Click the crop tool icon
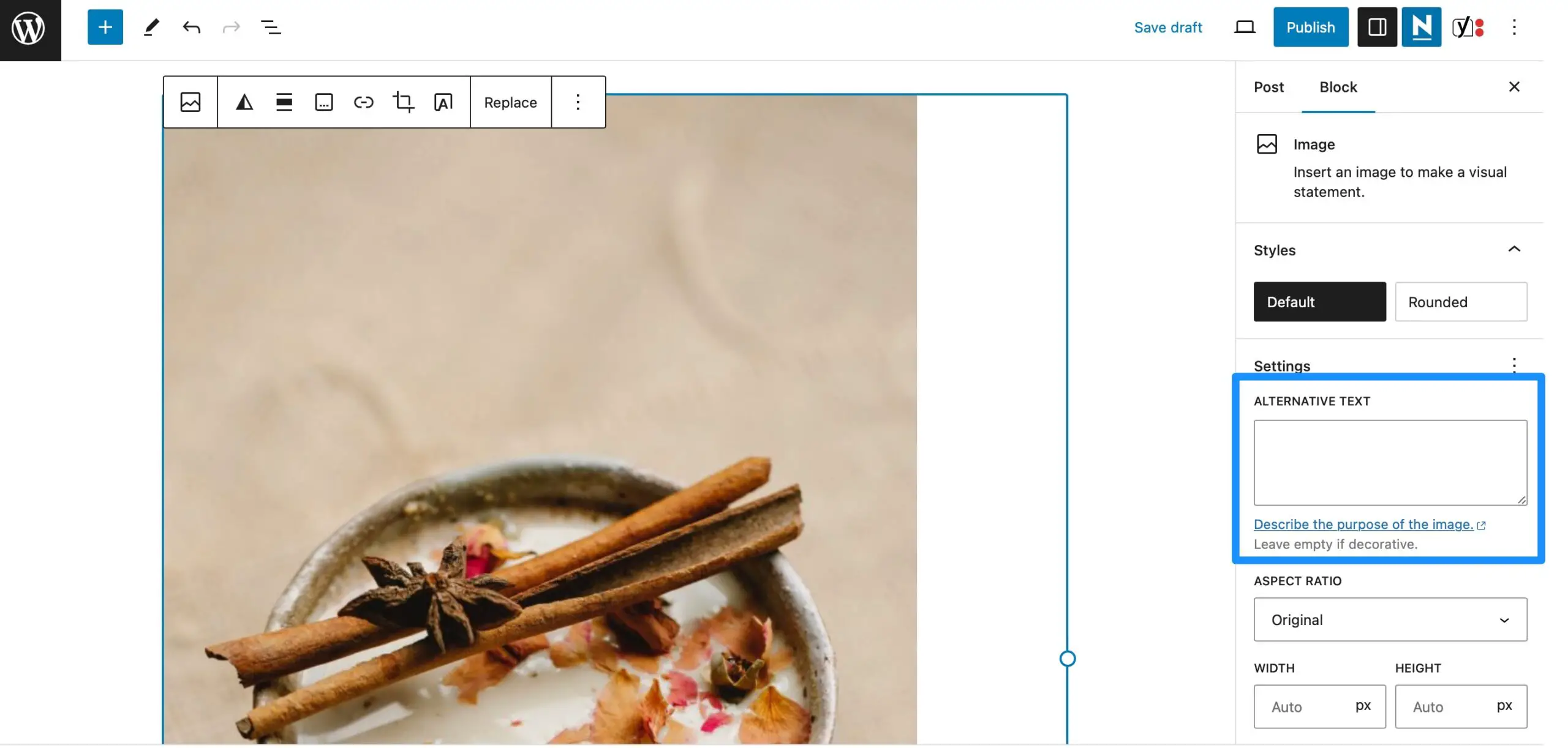This screenshot has height=748, width=1568. tap(404, 101)
